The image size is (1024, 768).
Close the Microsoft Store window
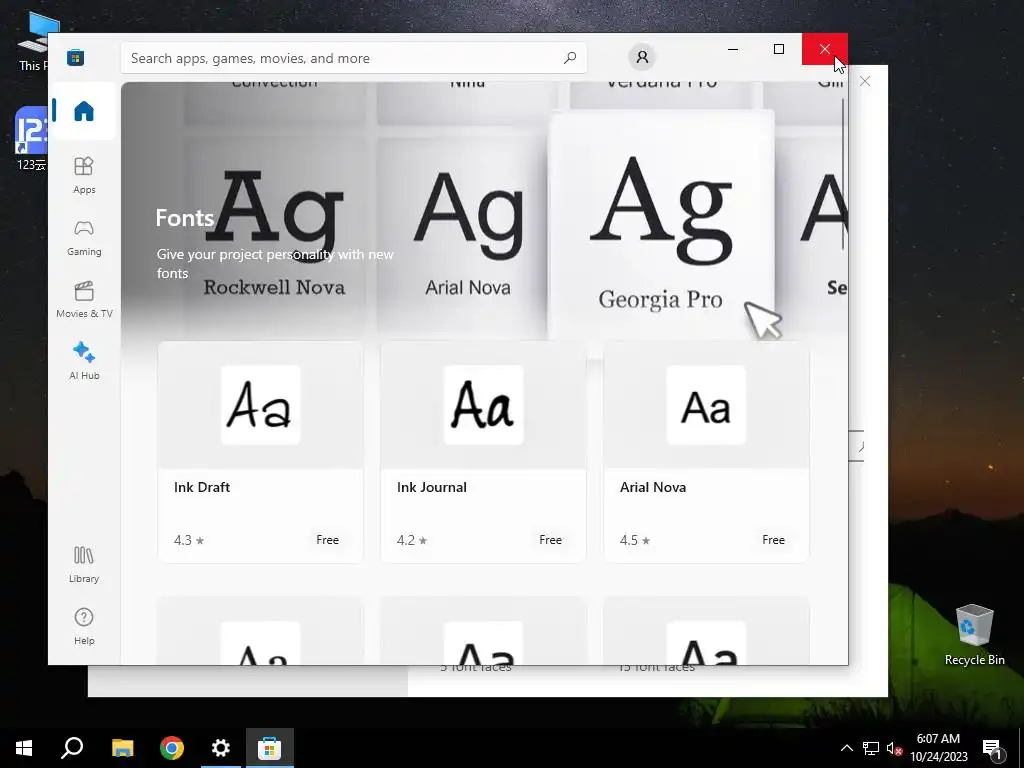click(825, 49)
